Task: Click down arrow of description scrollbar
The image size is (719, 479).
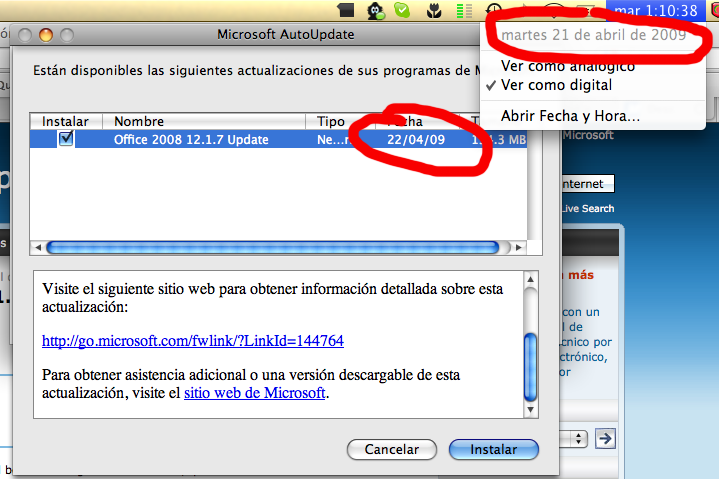Action: pos(530,409)
